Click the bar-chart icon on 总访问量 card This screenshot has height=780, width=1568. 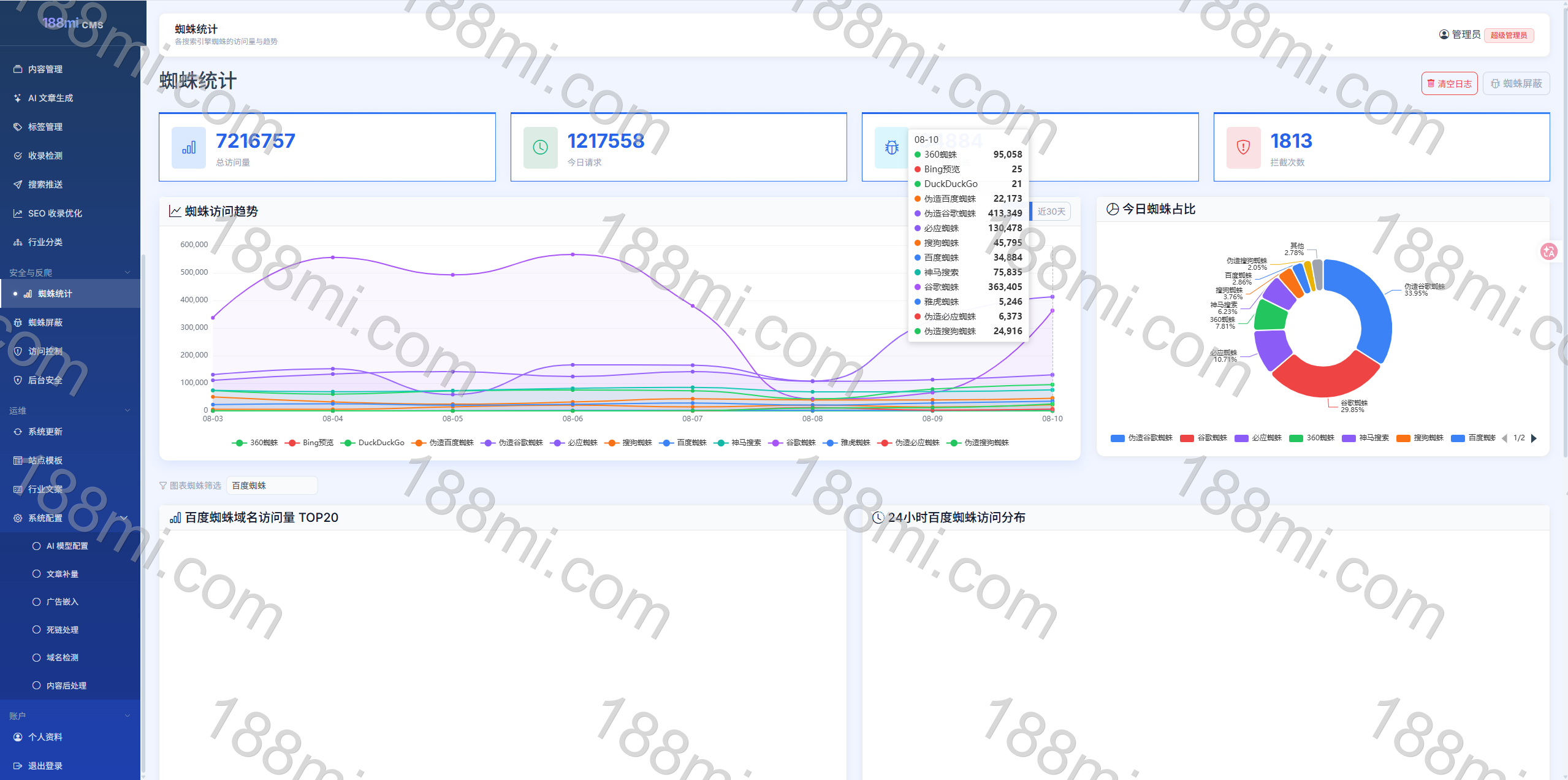click(x=189, y=148)
